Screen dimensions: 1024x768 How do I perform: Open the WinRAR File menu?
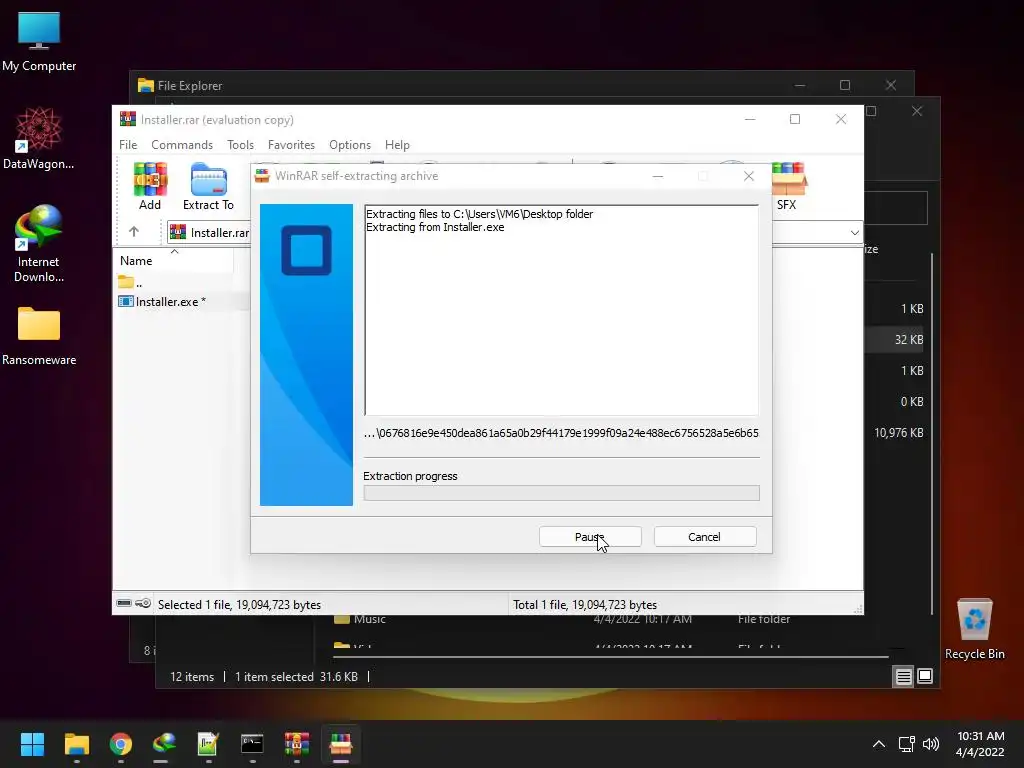coord(128,144)
